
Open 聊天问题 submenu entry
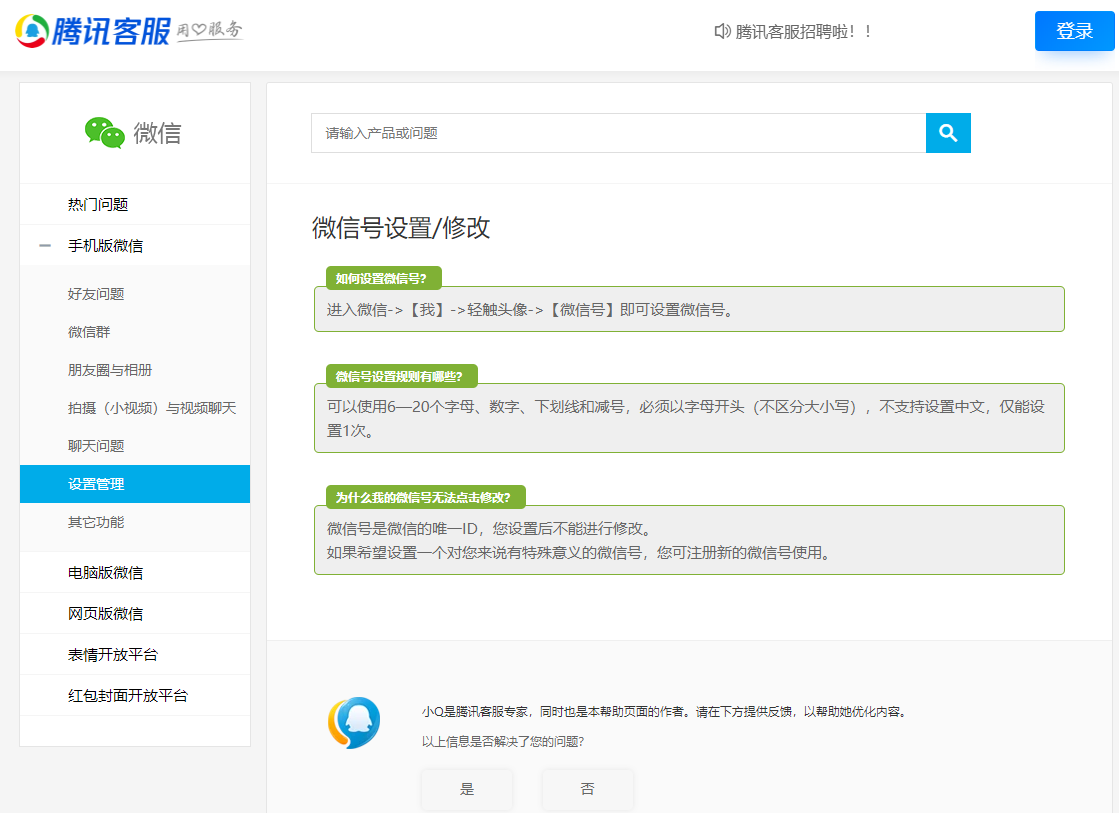click(x=96, y=446)
